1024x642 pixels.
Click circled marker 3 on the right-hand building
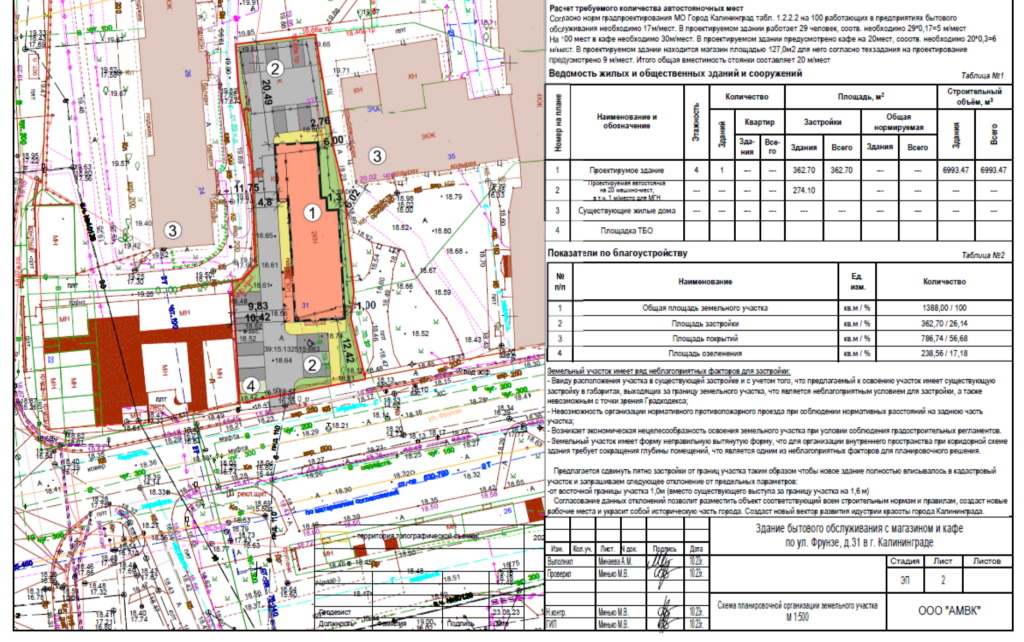[376, 155]
